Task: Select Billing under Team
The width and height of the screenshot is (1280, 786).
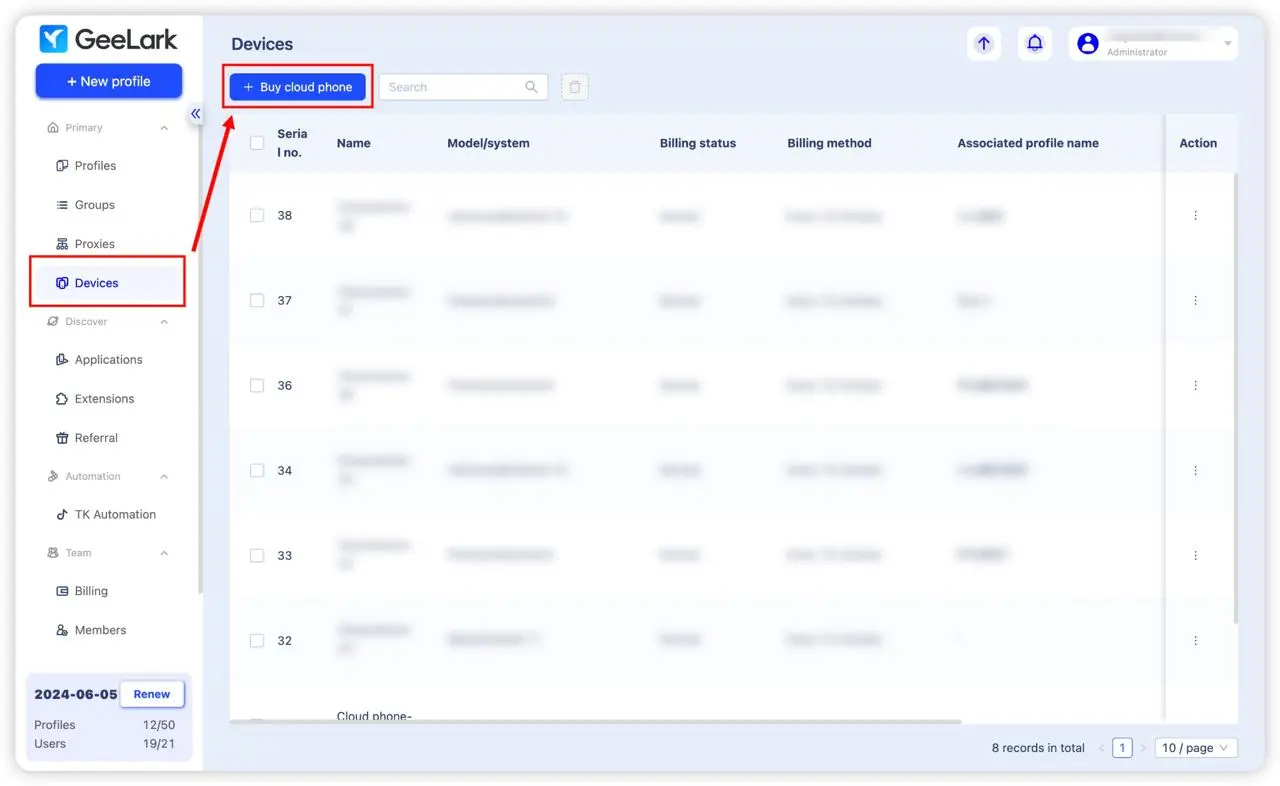Action: (x=89, y=590)
